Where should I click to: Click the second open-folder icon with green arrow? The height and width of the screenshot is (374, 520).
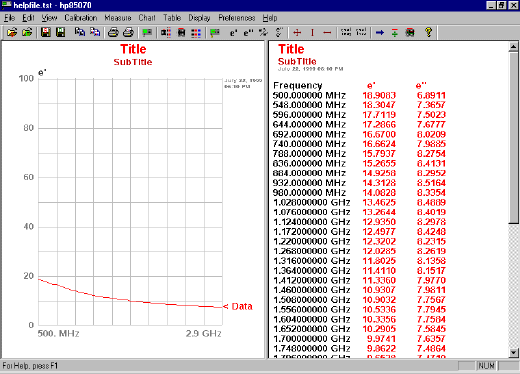[27, 32]
